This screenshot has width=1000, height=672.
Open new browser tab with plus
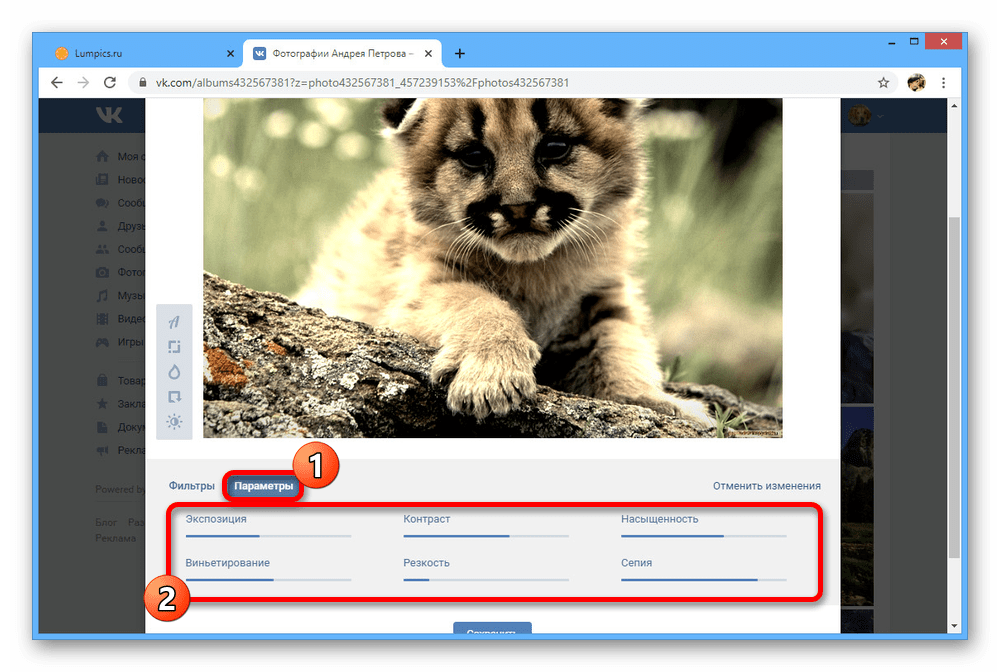tap(460, 54)
